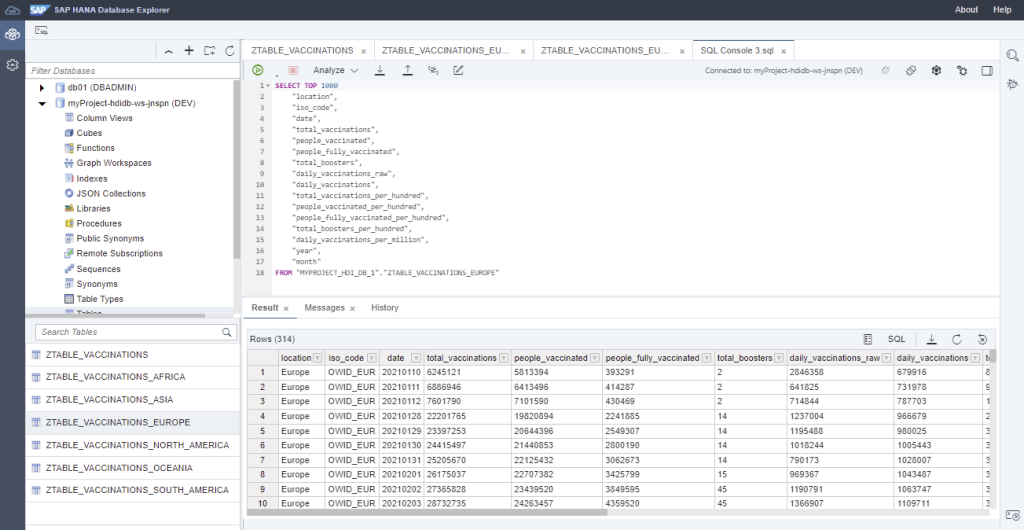Open the debugger bug icon

coord(1012,84)
